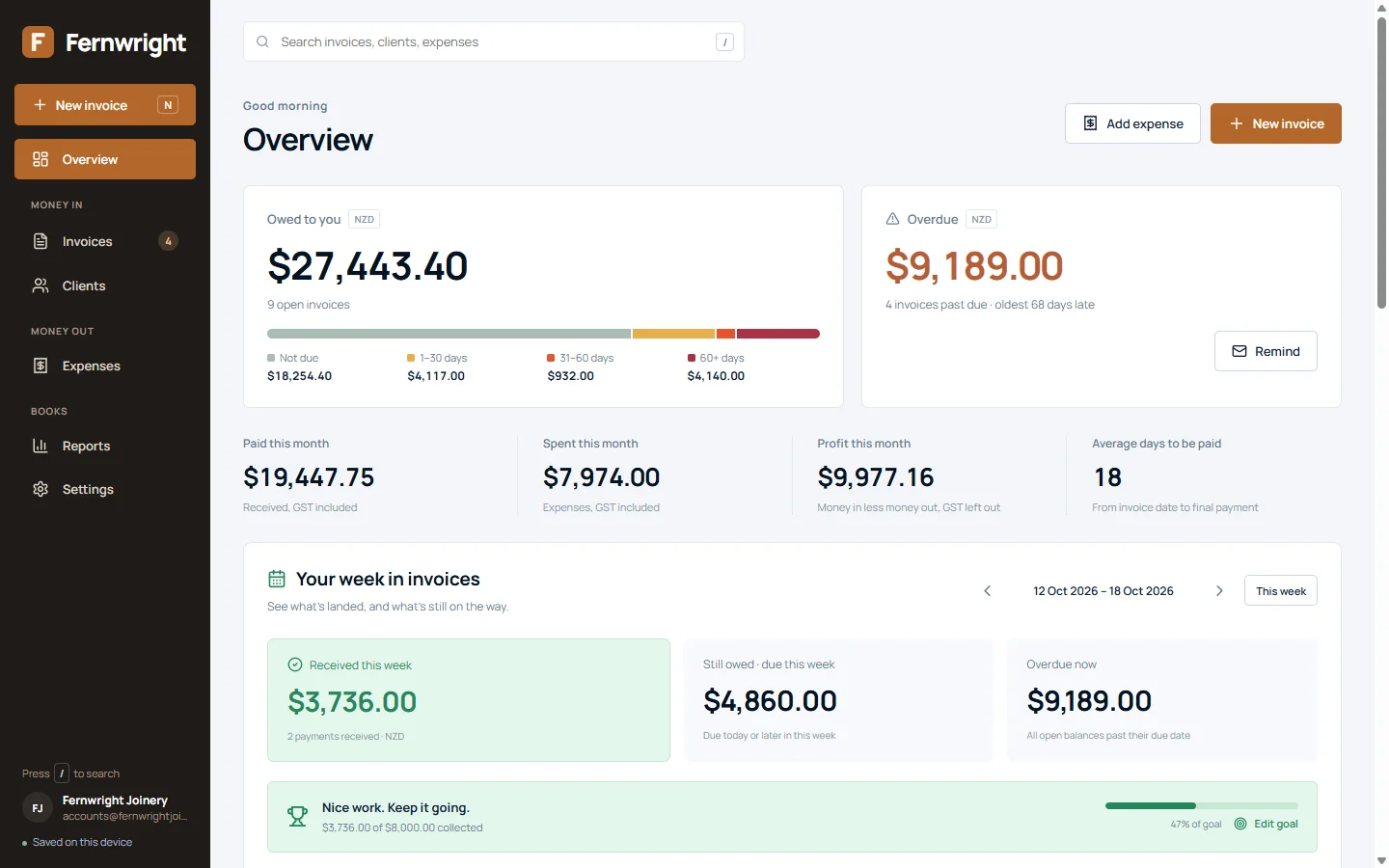Click the Settings gear icon
This screenshot has height=868, width=1389.
(41, 489)
